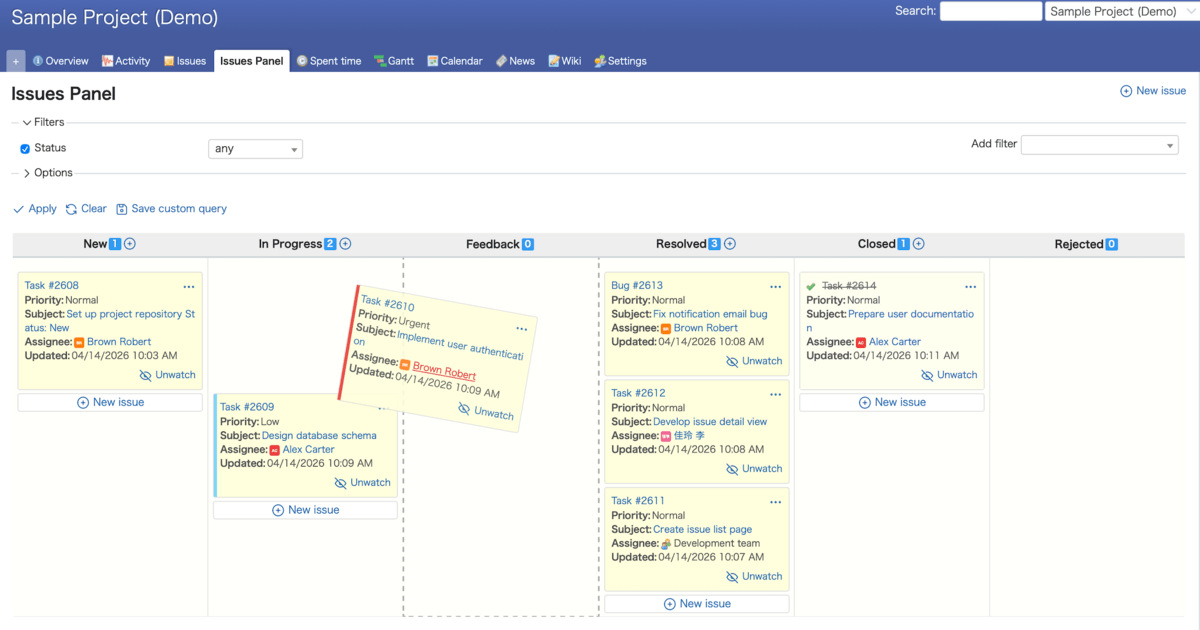Click New issue button under Task #2609
This screenshot has width=1200, height=630.
click(x=305, y=510)
